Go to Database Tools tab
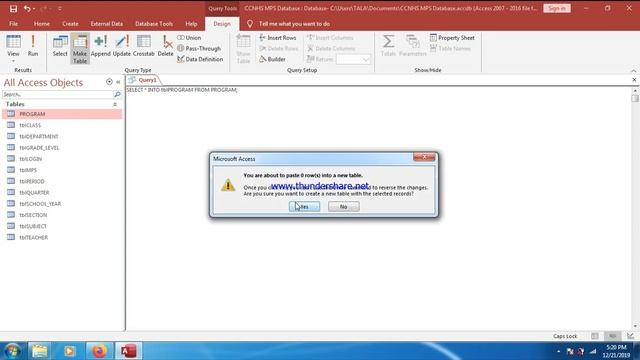The width and height of the screenshot is (640, 360). (x=154, y=24)
